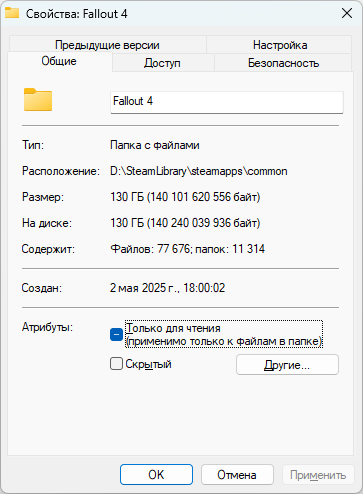
Task: Click the small folder icon in title bar
Action: pos(12,13)
